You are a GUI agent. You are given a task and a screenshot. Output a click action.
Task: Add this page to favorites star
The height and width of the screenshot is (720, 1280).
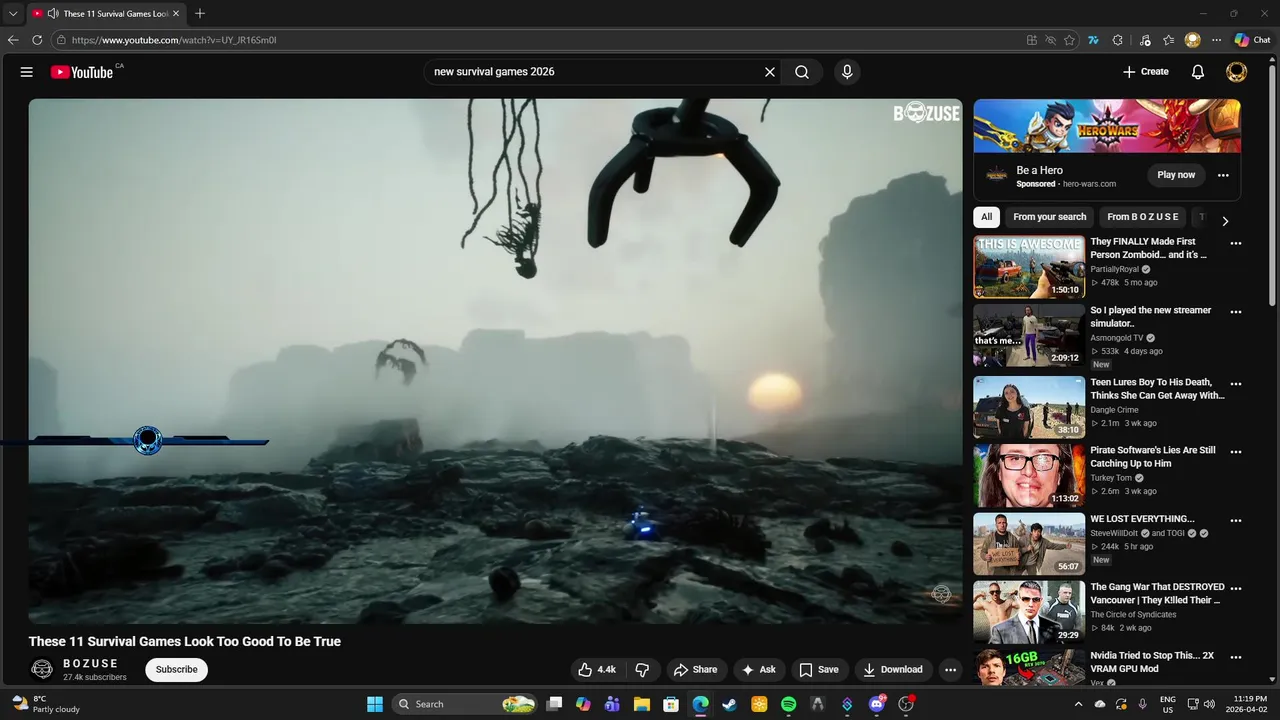[1070, 40]
